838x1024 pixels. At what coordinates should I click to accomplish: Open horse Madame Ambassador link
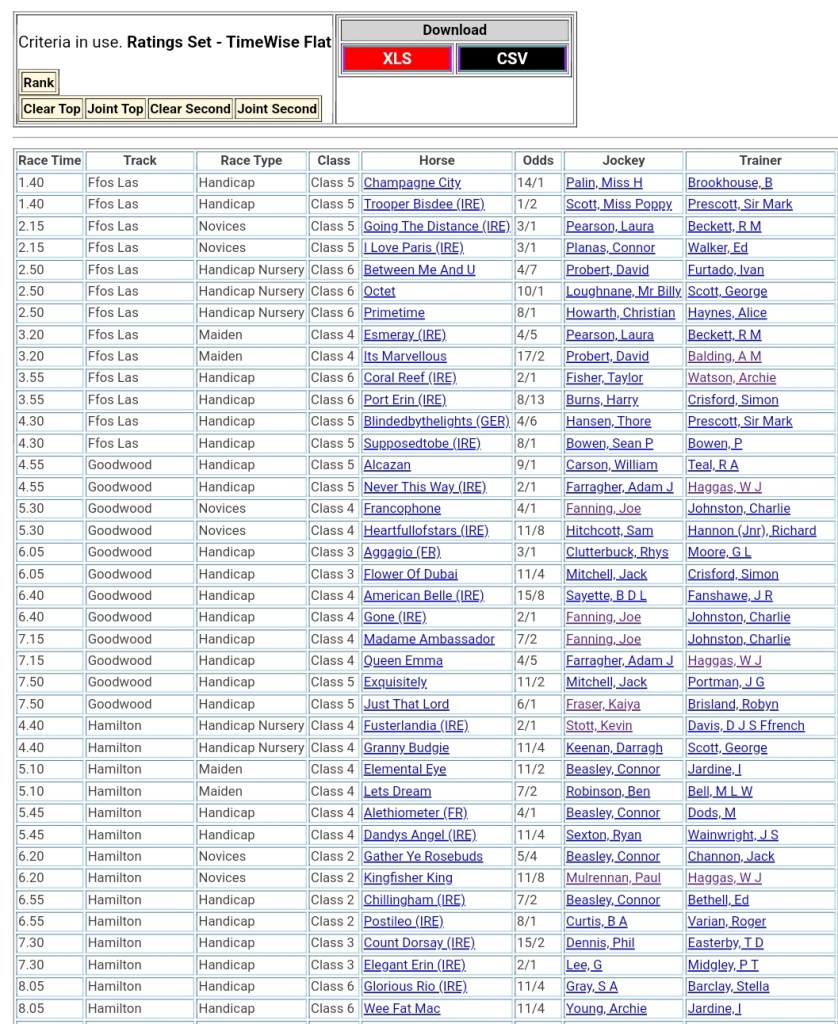click(428, 639)
